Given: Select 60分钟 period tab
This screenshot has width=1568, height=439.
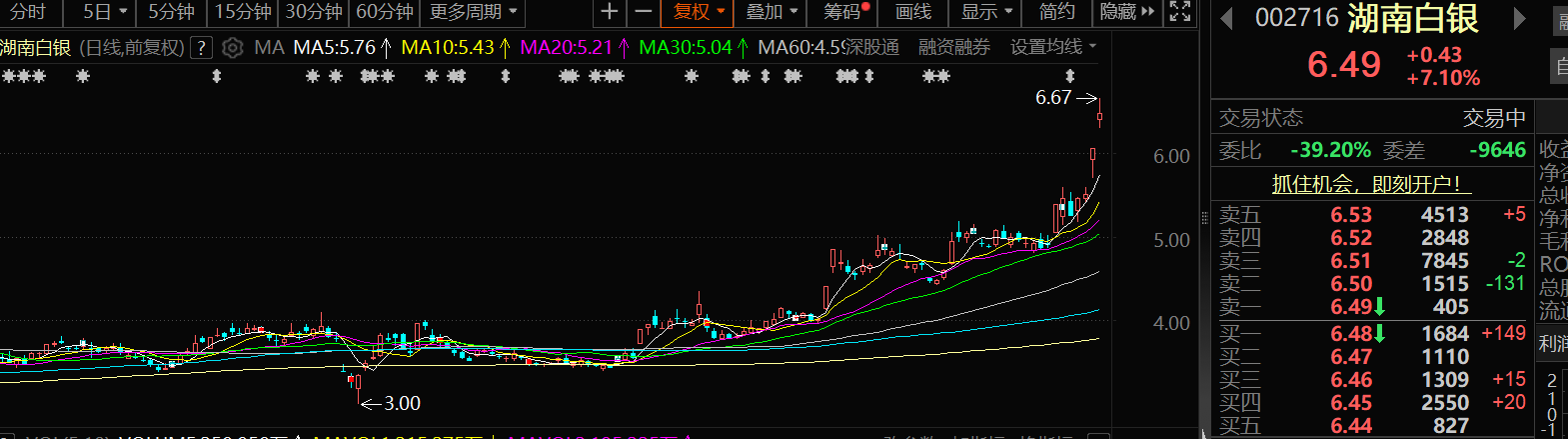Looking at the screenshot, I should (x=385, y=12).
